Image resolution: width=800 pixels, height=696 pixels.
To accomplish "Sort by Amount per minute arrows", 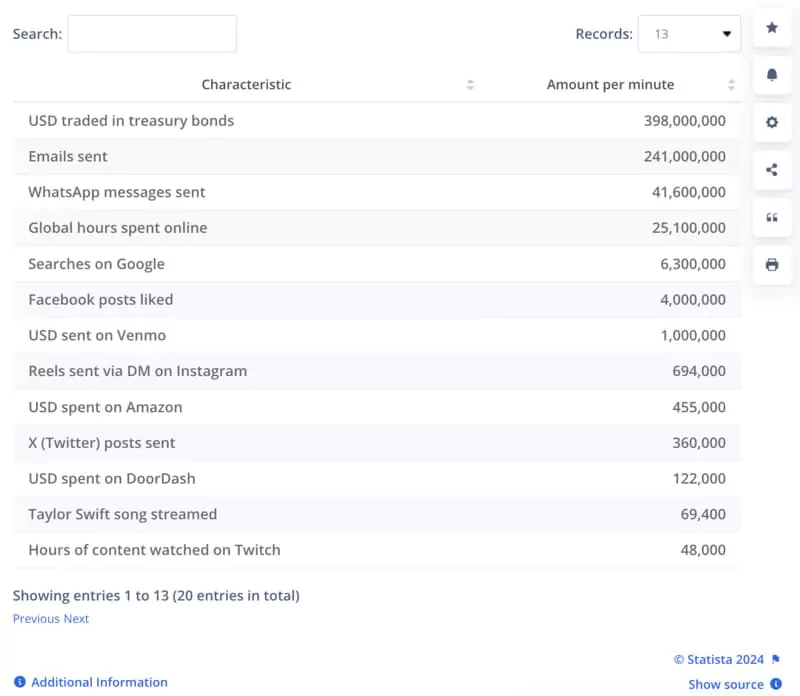I will click(x=731, y=85).
